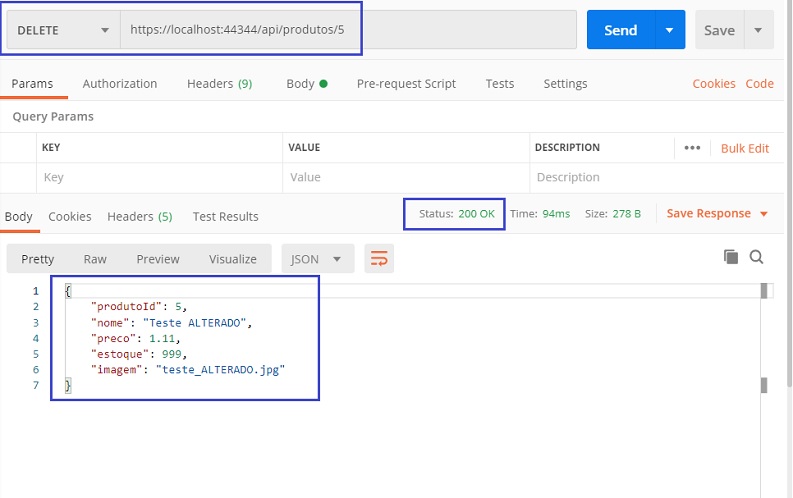Click the Value input cell
This screenshot has width=793, height=498.
(x=406, y=177)
